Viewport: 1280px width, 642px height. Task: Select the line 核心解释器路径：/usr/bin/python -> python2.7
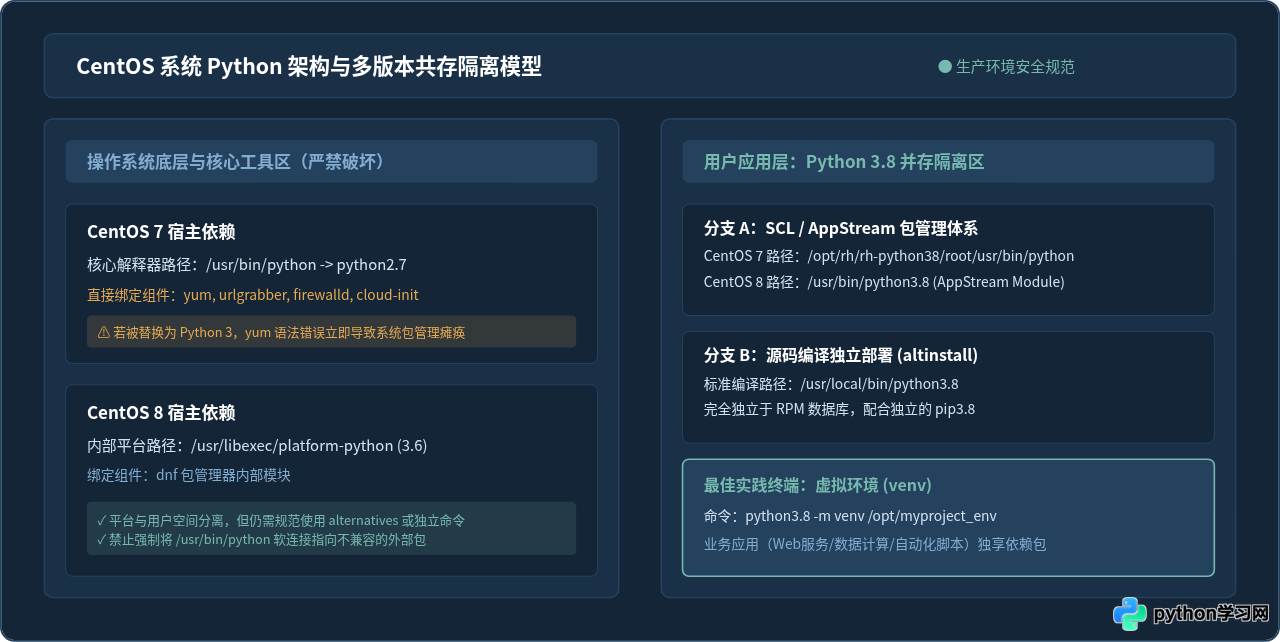[247, 265]
